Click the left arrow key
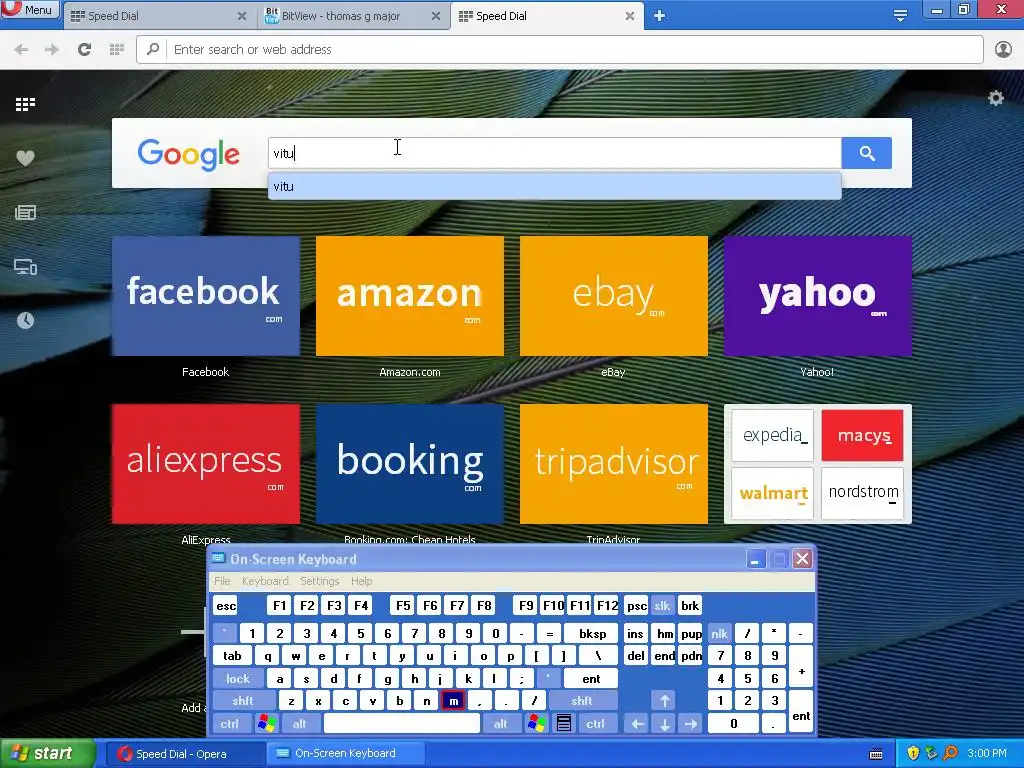Viewport: 1024px width, 768px height. click(x=637, y=724)
